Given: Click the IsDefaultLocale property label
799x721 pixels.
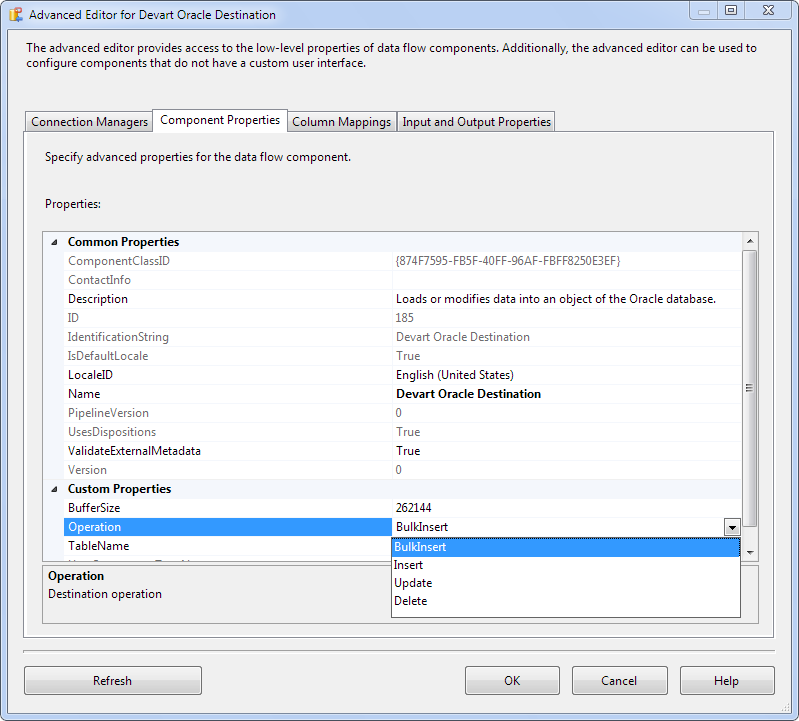Looking at the screenshot, I should [108, 356].
